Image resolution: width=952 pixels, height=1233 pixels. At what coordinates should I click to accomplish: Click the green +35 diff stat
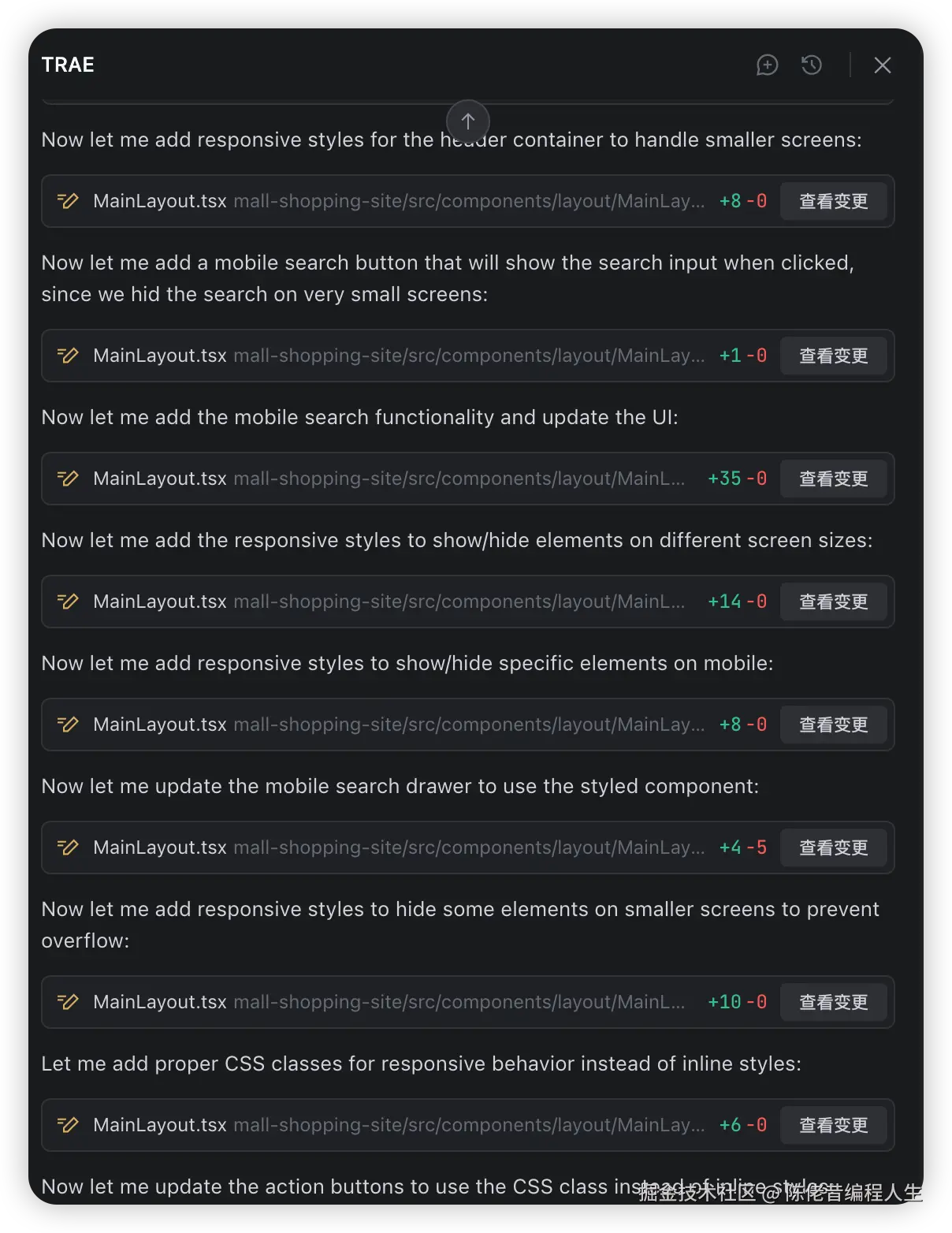727,479
